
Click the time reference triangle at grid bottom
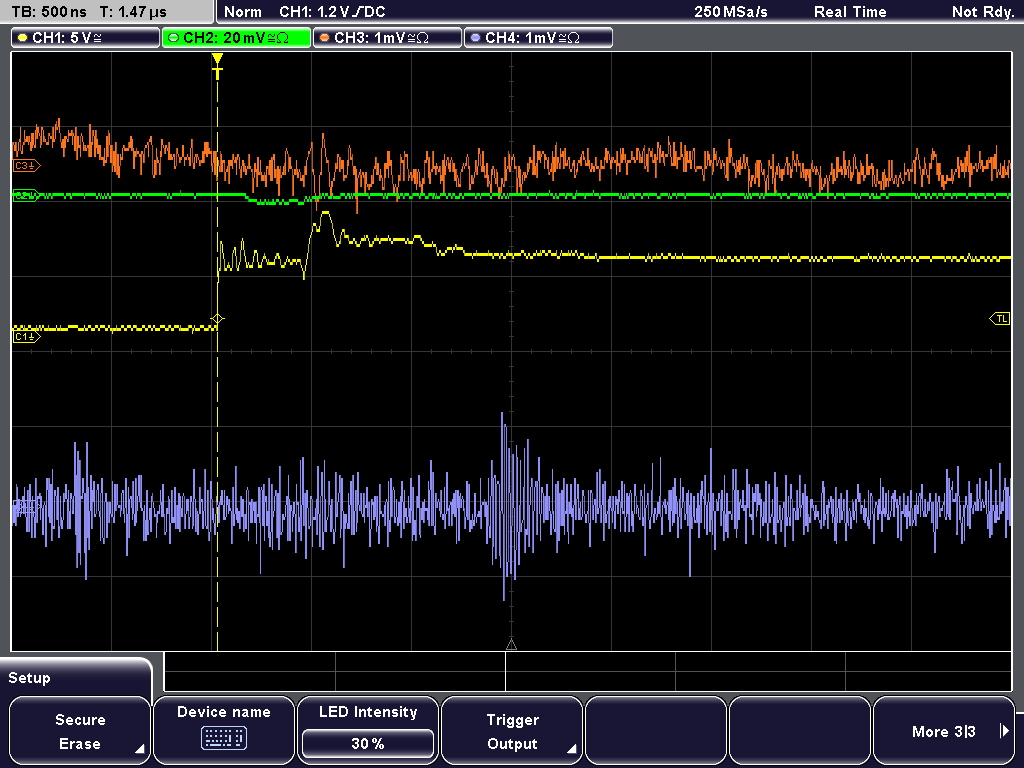pyautogui.click(x=511, y=645)
